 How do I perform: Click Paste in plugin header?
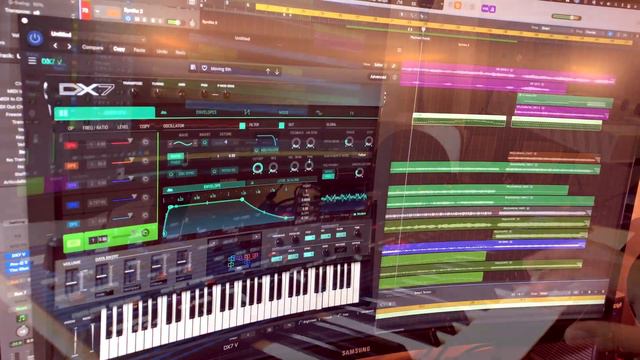click(x=140, y=50)
